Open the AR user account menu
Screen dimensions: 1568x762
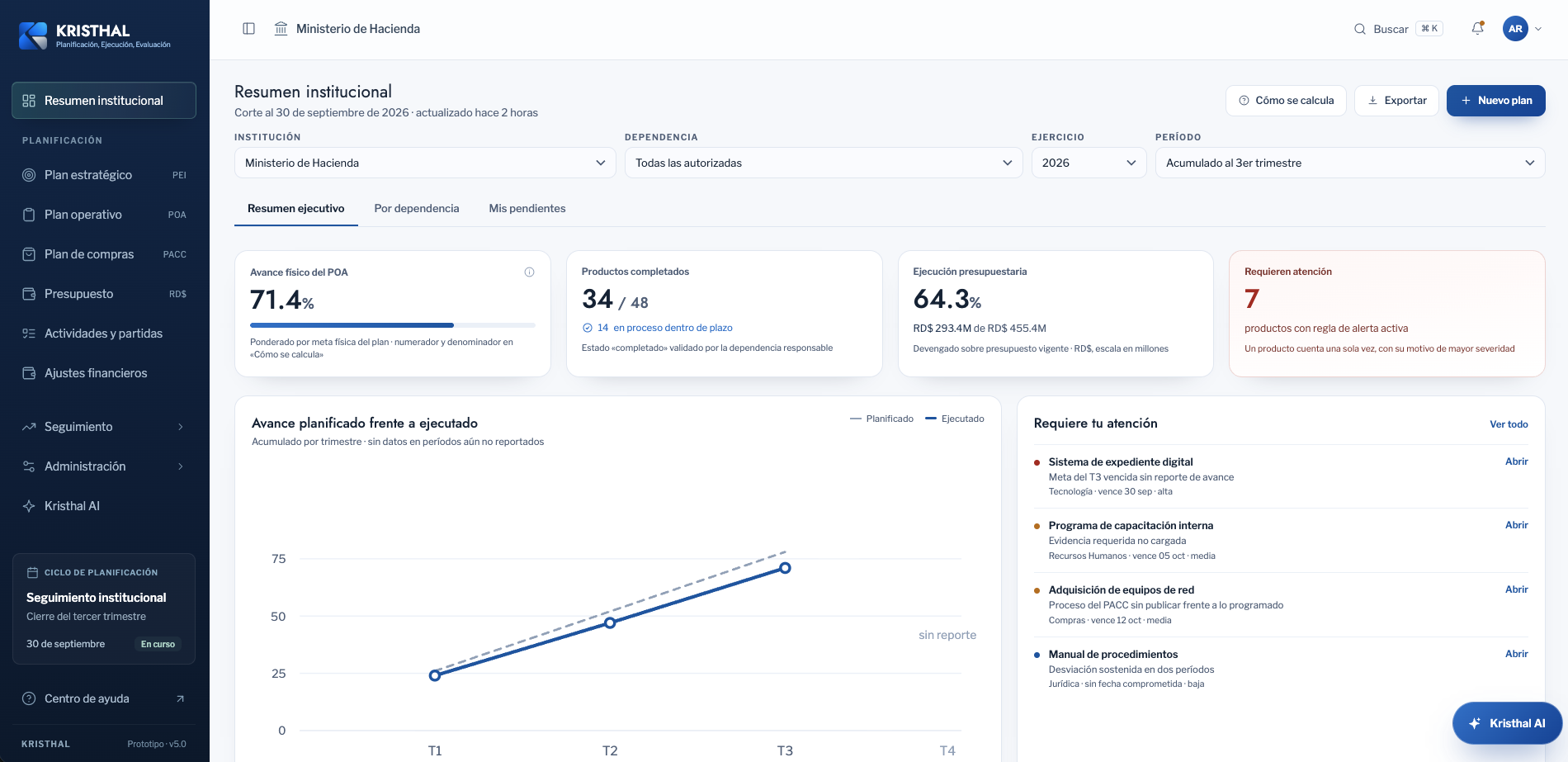[1522, 28]
